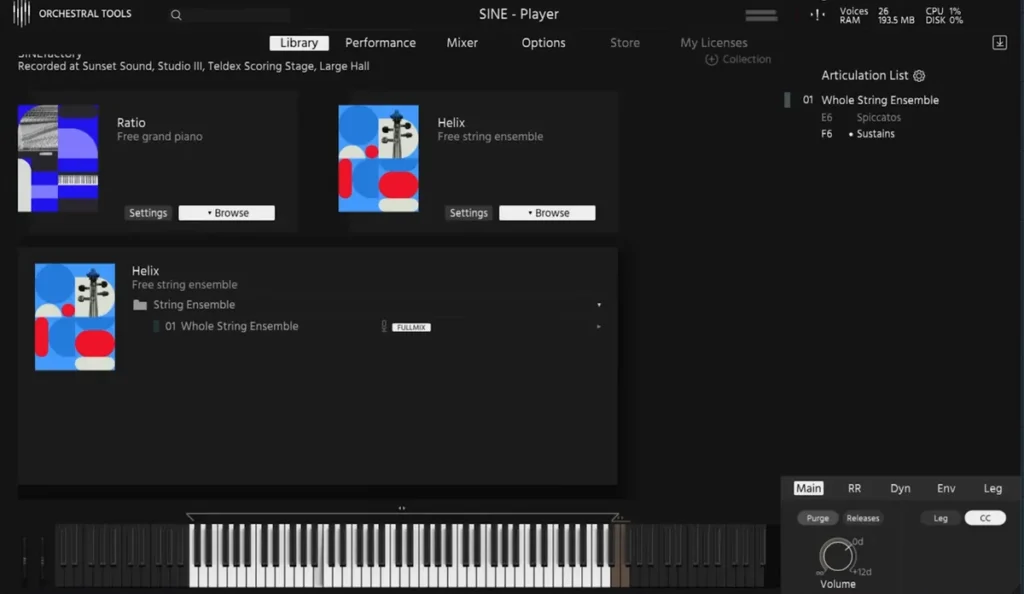Click the folder icon beside String Ensemble
This screenshot has width=1024, height=594.
(x=140, y=305)
